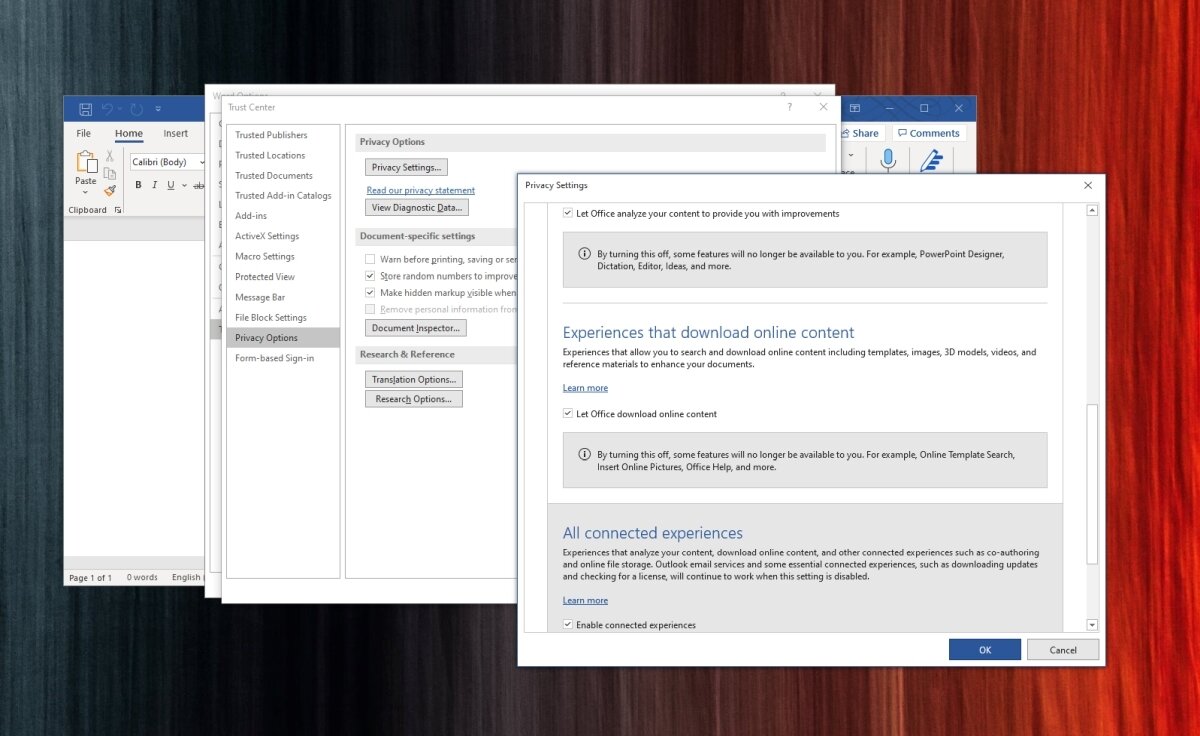Viewport: 1200px width, 736px height.
Task: Toggle bold formatting in the ribbon
Action: tap(138, 185)
